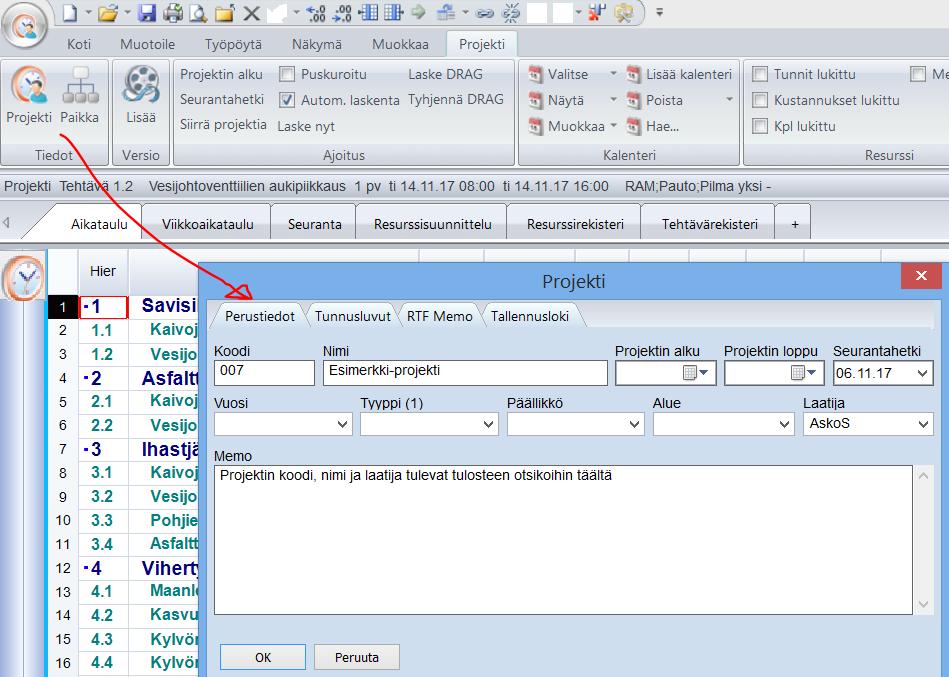Click the X delete icon in quick toolbar
The image size is (949, 677).
(251, 13)
